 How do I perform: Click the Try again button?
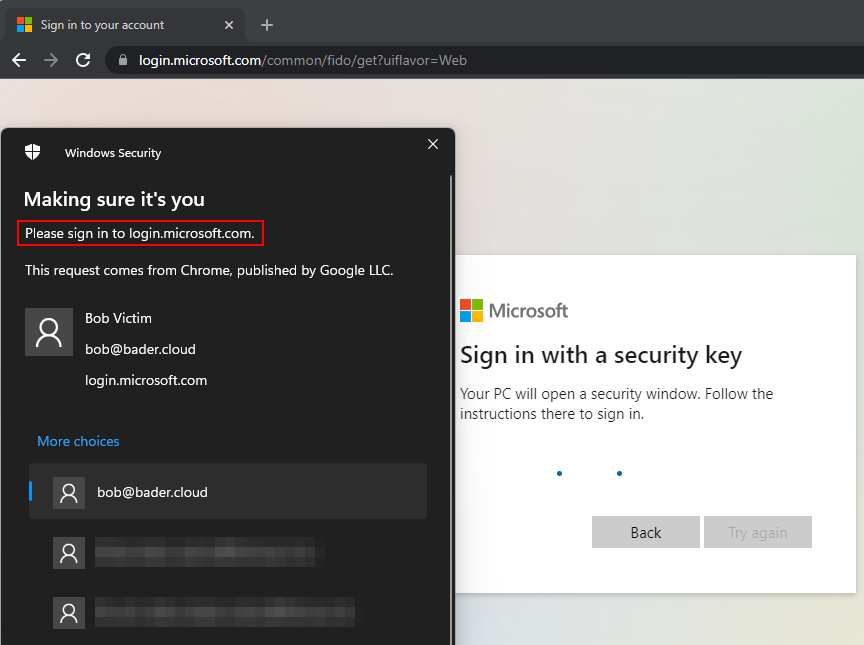[x=758, y=532]
